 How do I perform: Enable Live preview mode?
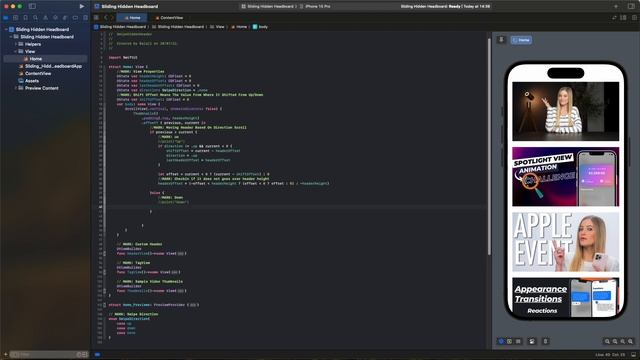coord(501,341)
